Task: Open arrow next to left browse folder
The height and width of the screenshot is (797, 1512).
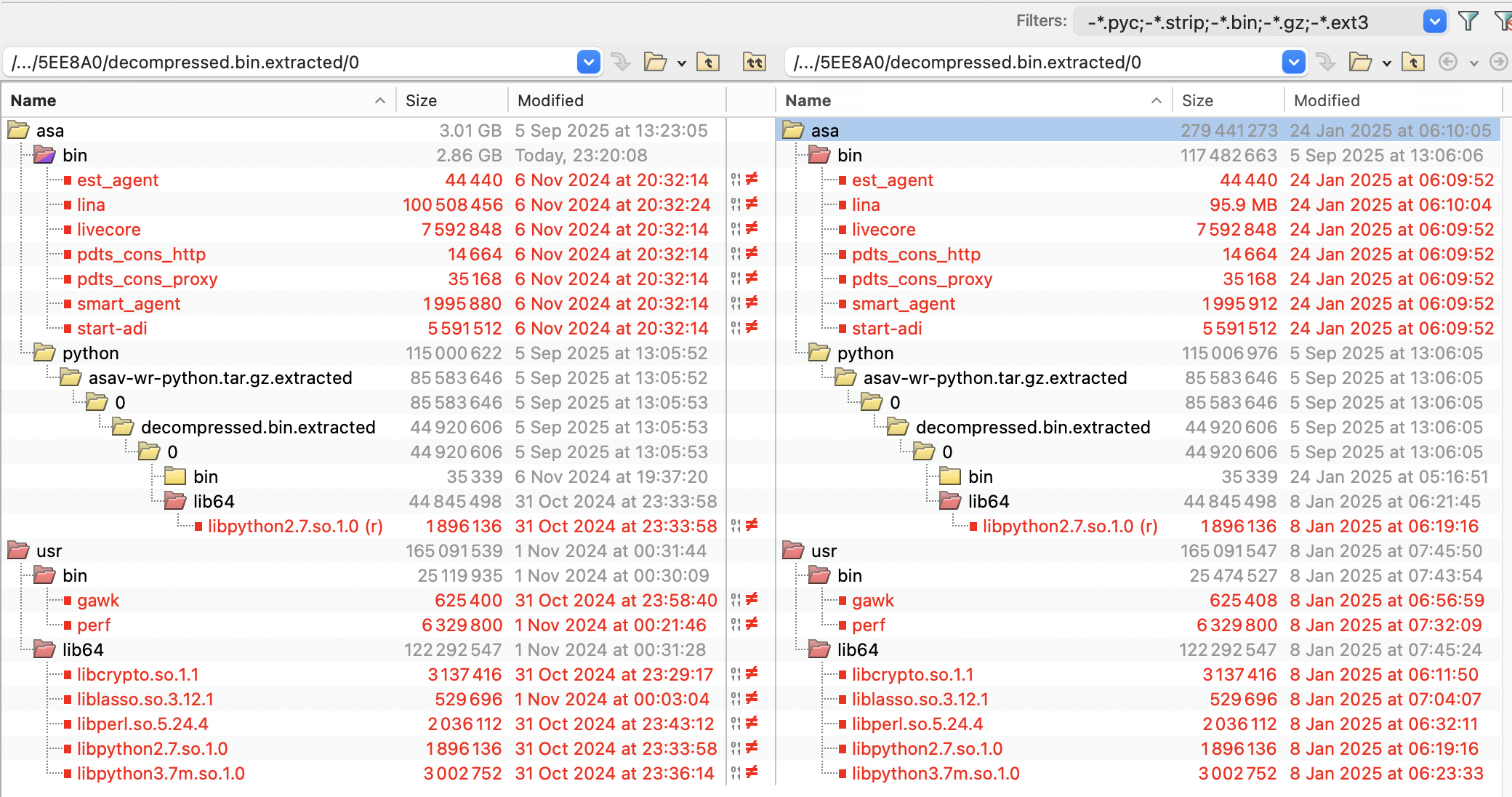Action: [x=681, y=63]
